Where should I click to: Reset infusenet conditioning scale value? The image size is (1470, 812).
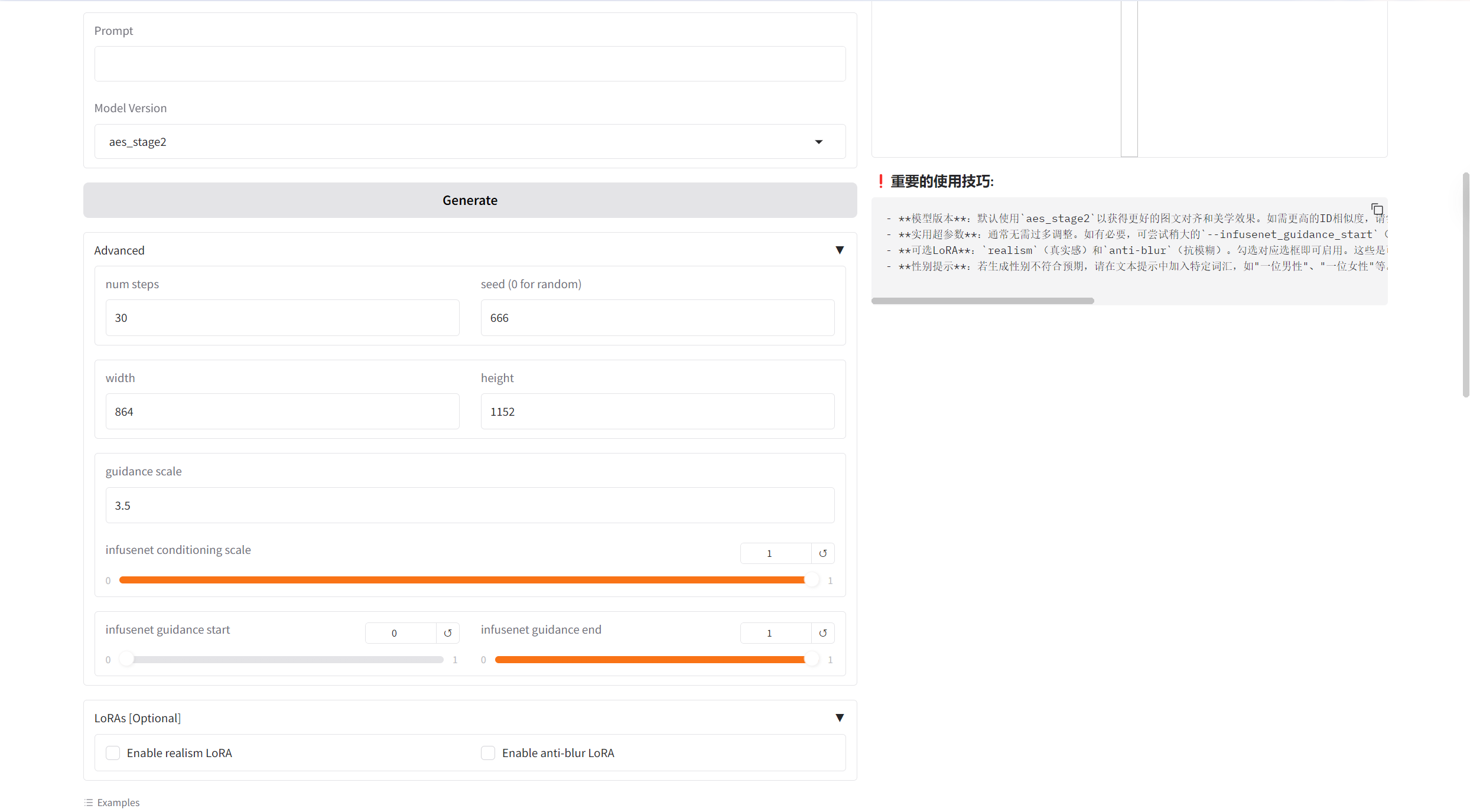click(x=822, y=553)
